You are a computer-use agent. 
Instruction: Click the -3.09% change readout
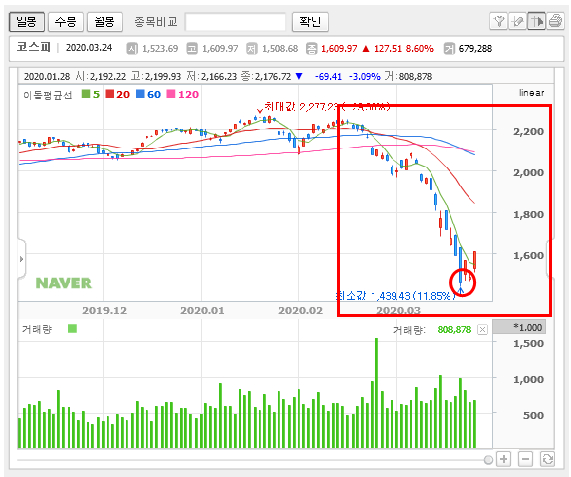click(365, 76)
